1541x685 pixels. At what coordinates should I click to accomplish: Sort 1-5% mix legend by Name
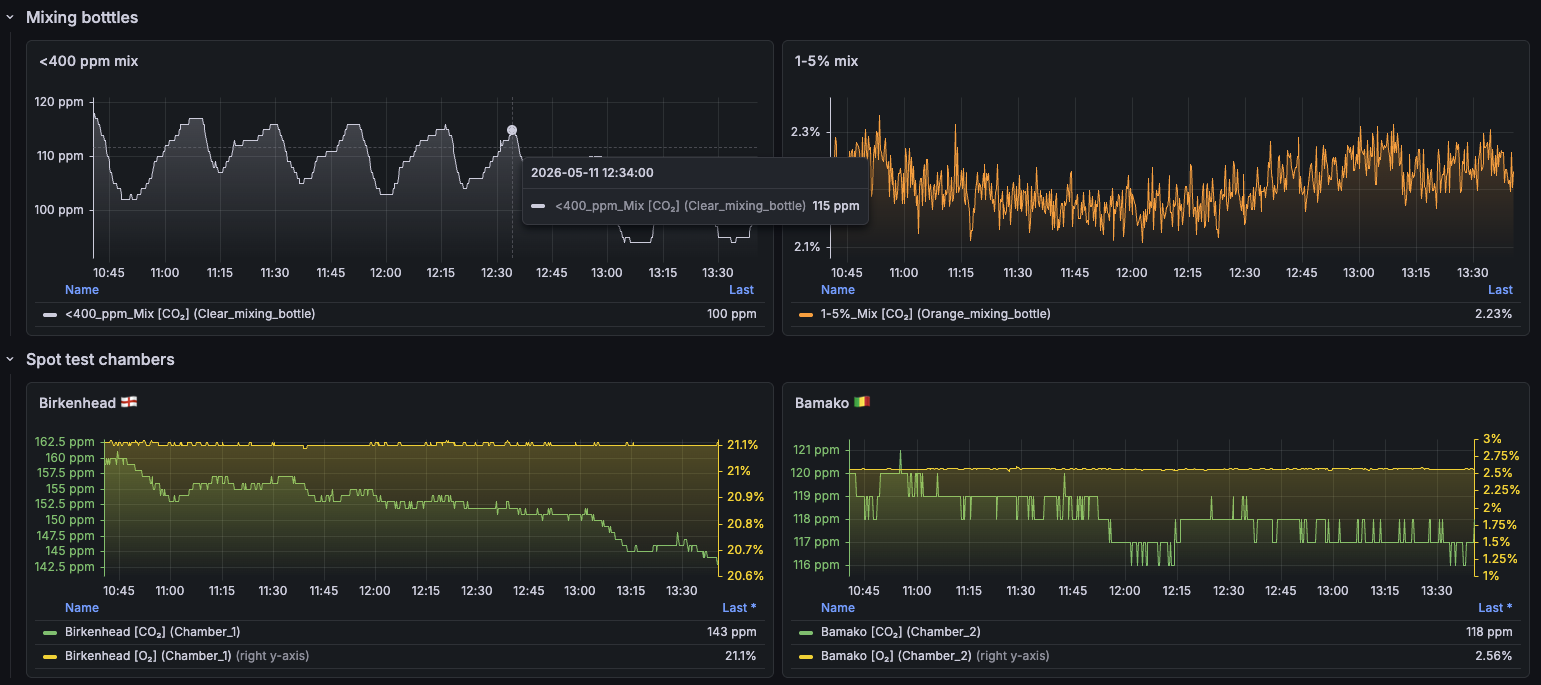[x=838, y=290]
